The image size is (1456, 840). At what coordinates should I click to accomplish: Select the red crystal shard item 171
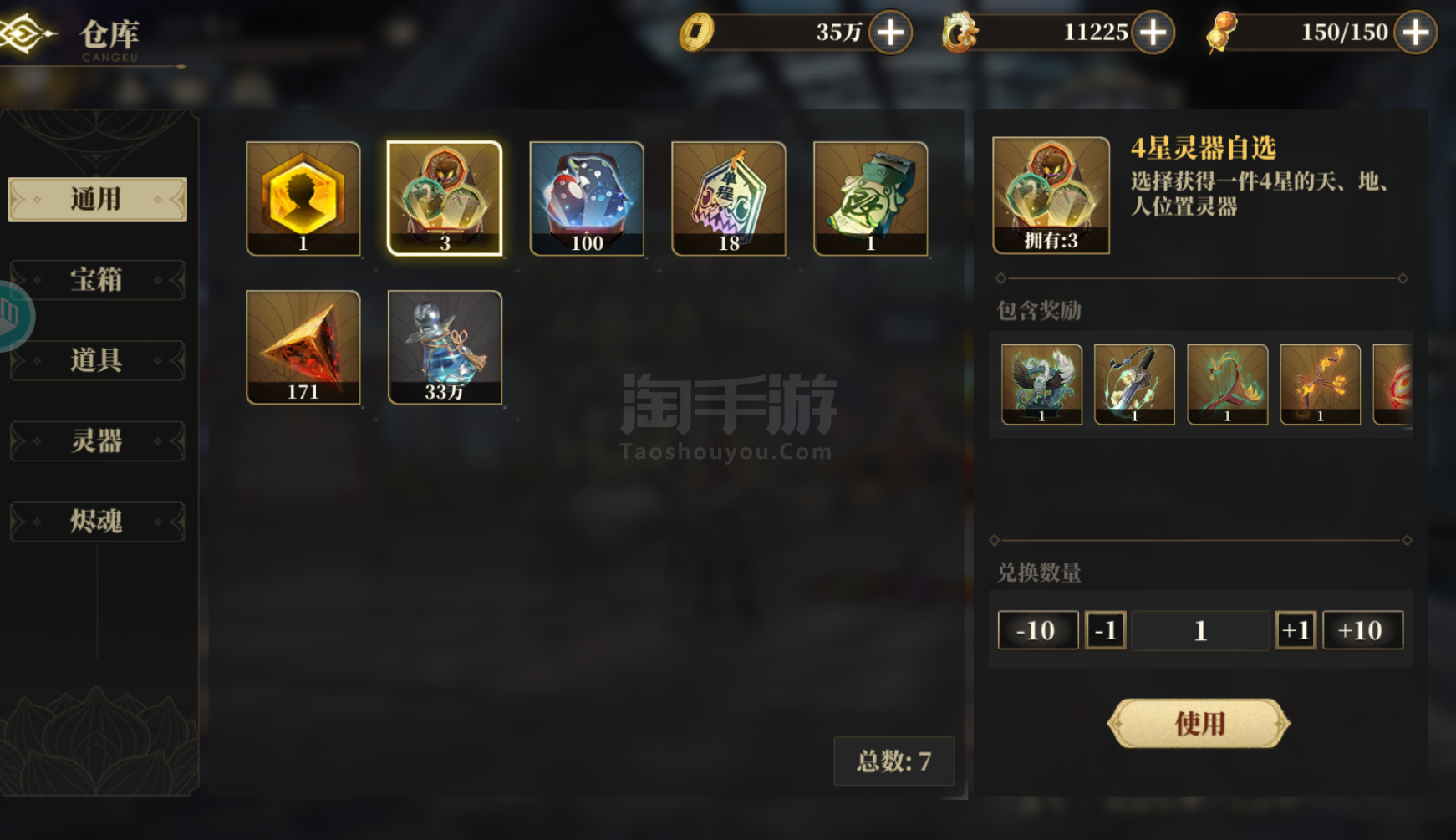(303, 347)
